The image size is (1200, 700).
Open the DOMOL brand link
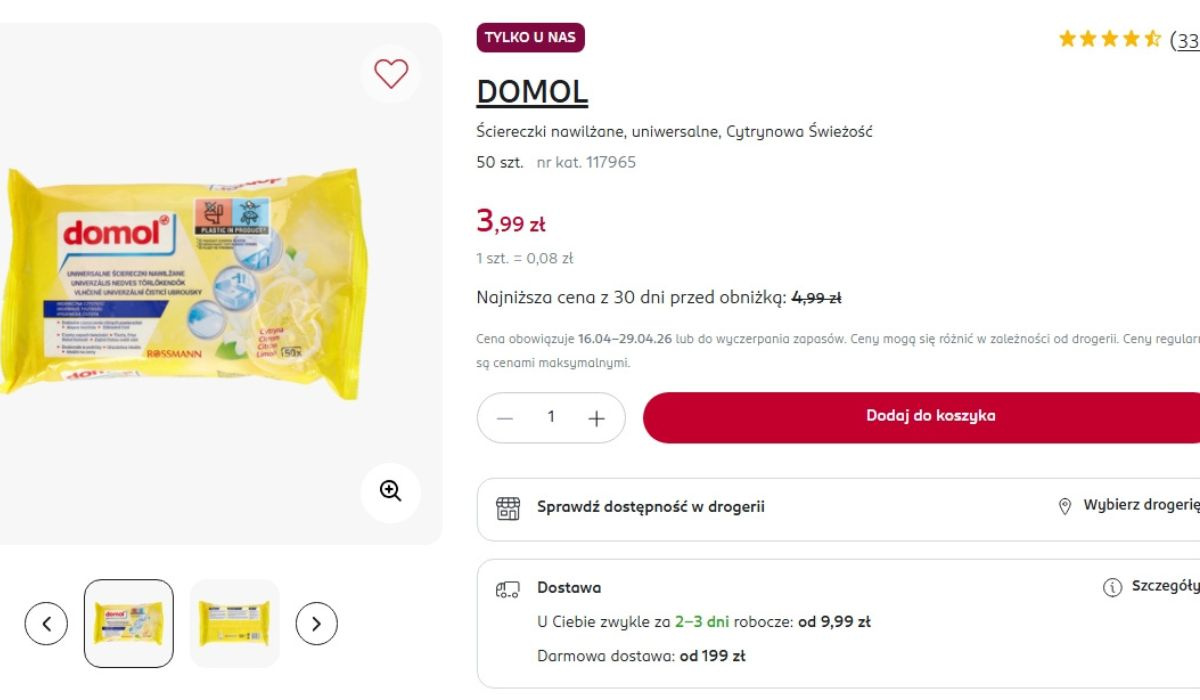(532, 92)
